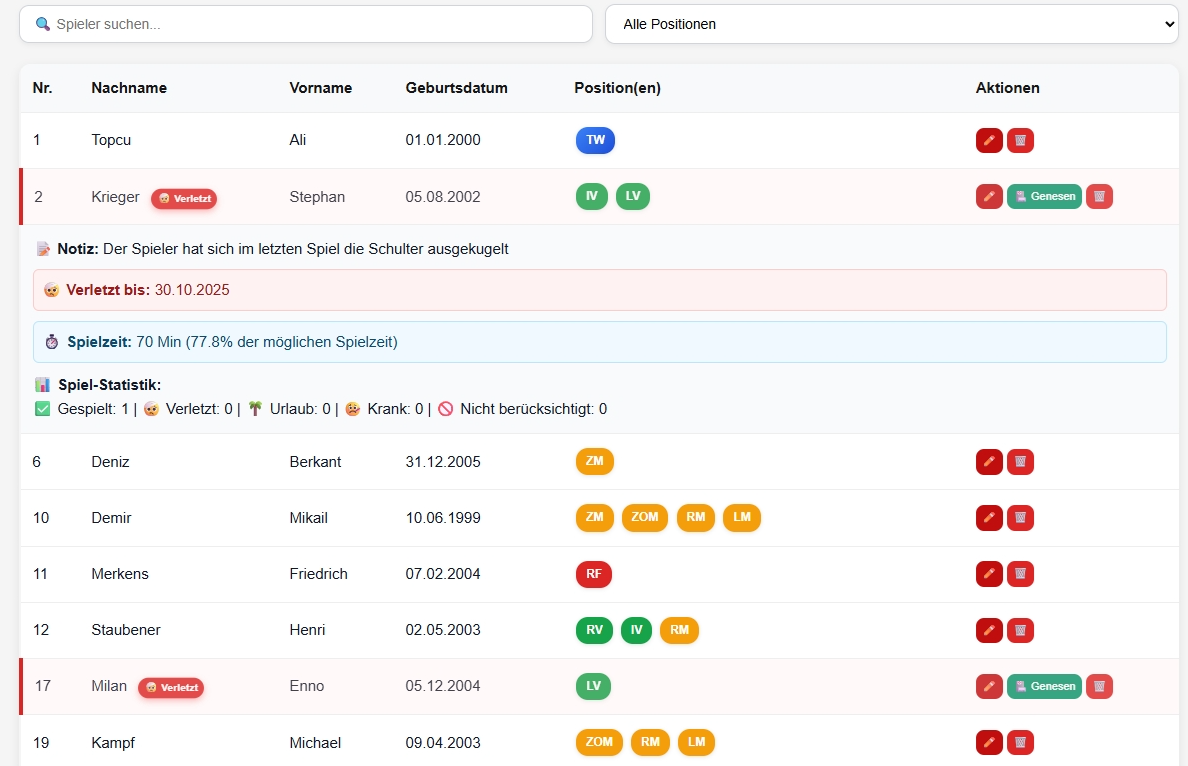Click trash icon in Krieger's row

click(x=1099, y=196)
